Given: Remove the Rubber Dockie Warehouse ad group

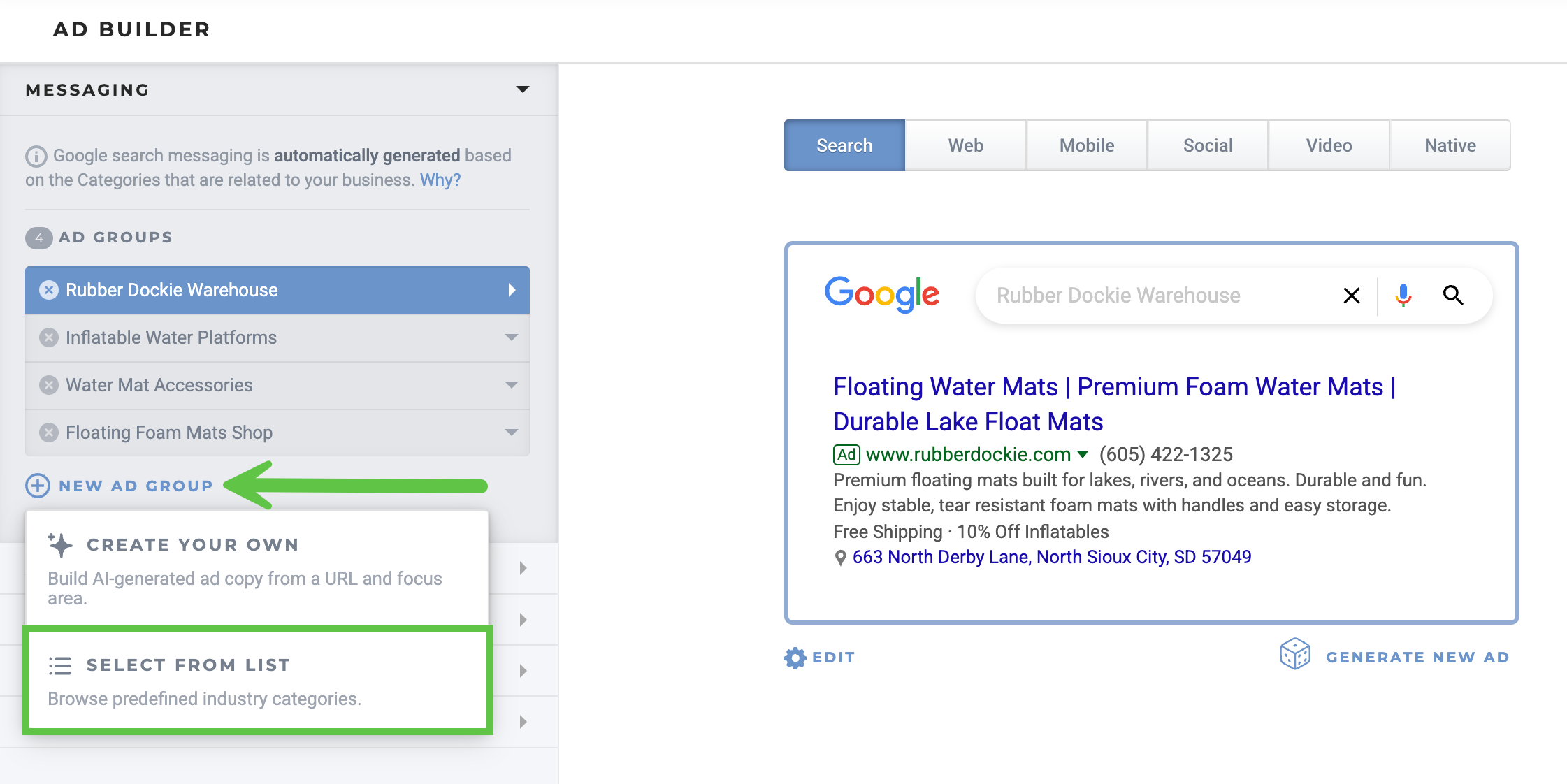Looking at the screenshot, I should click(x=49, y=290).
